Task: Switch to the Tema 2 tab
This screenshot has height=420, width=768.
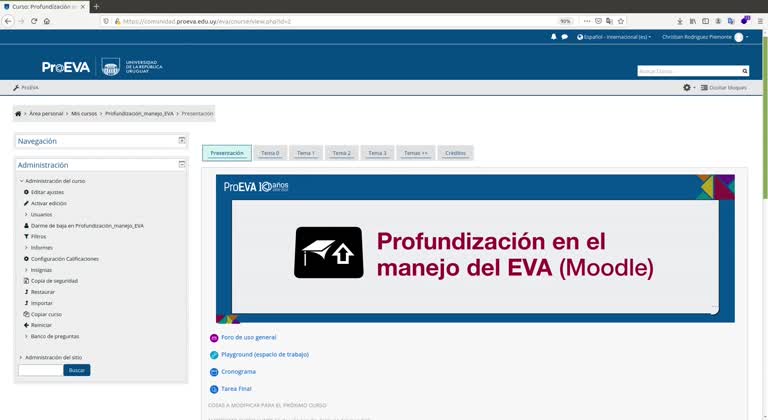Action: [x=341, y=153]
